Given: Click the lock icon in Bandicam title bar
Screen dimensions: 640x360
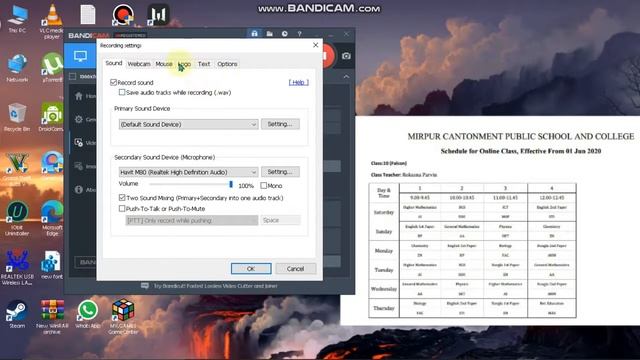Looking at the screenshot, I should point(254,33).
